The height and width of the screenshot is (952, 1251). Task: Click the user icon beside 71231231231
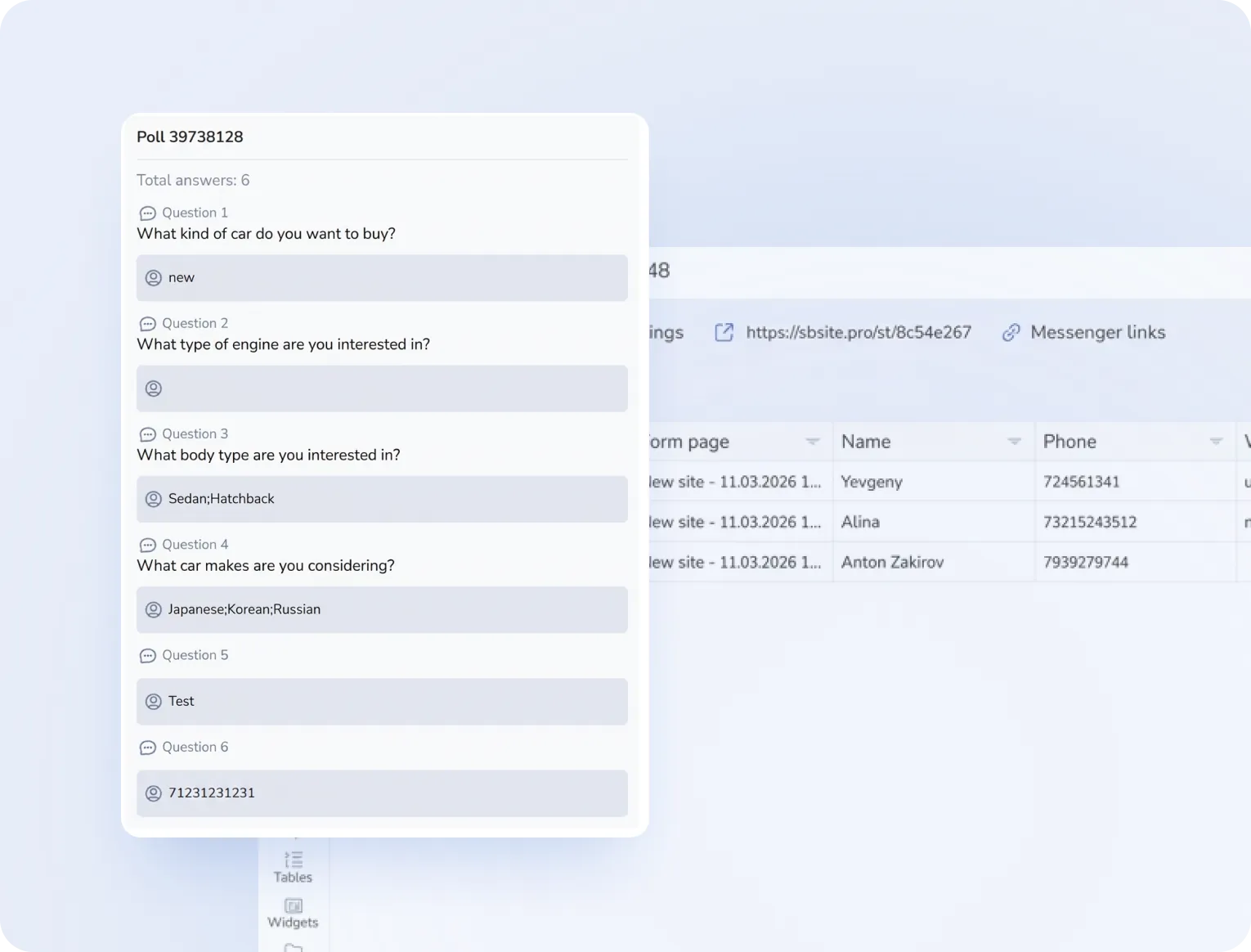(153, 793)
